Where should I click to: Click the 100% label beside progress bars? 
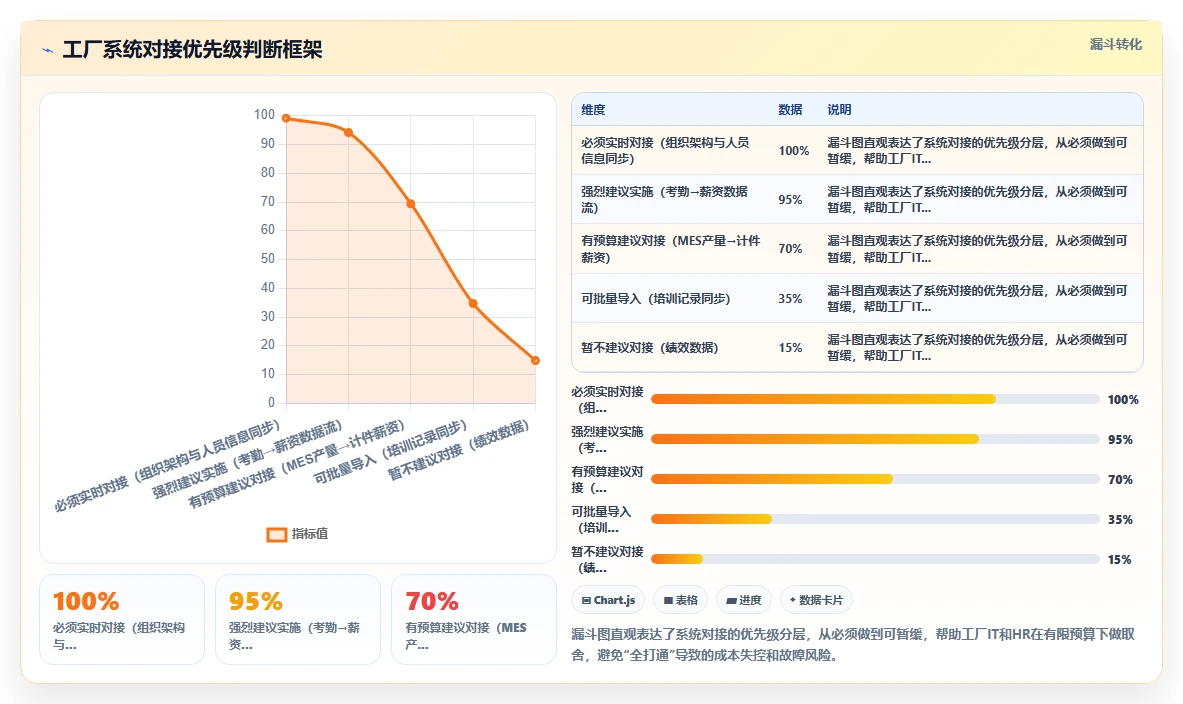1123,399
